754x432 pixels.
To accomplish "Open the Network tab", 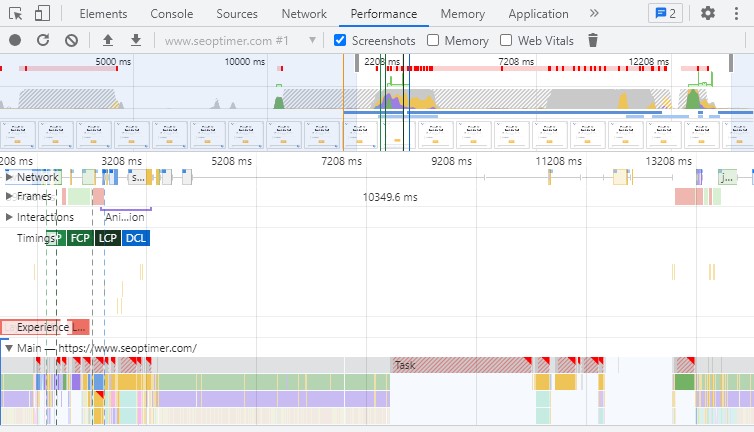I will [x=304, y=14].
